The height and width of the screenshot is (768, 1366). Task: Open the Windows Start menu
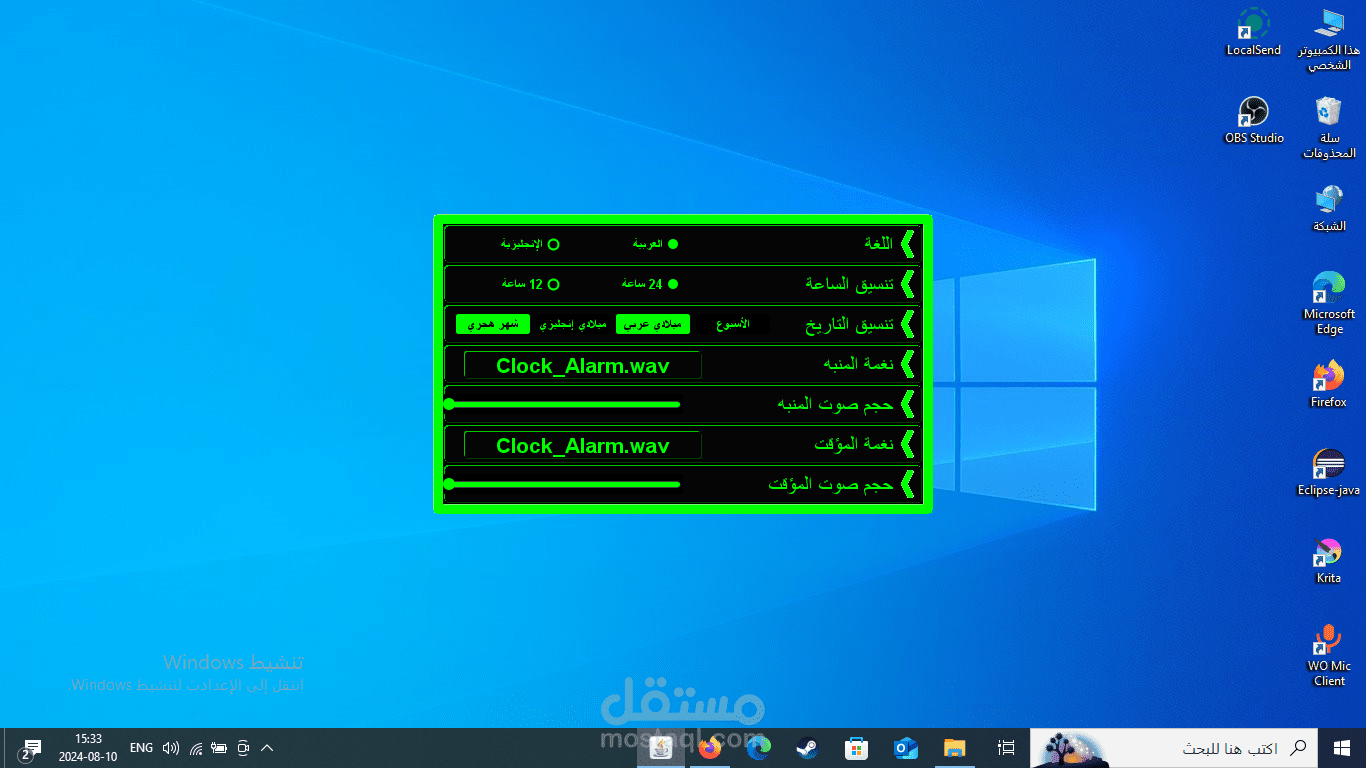coord(1342,748)
